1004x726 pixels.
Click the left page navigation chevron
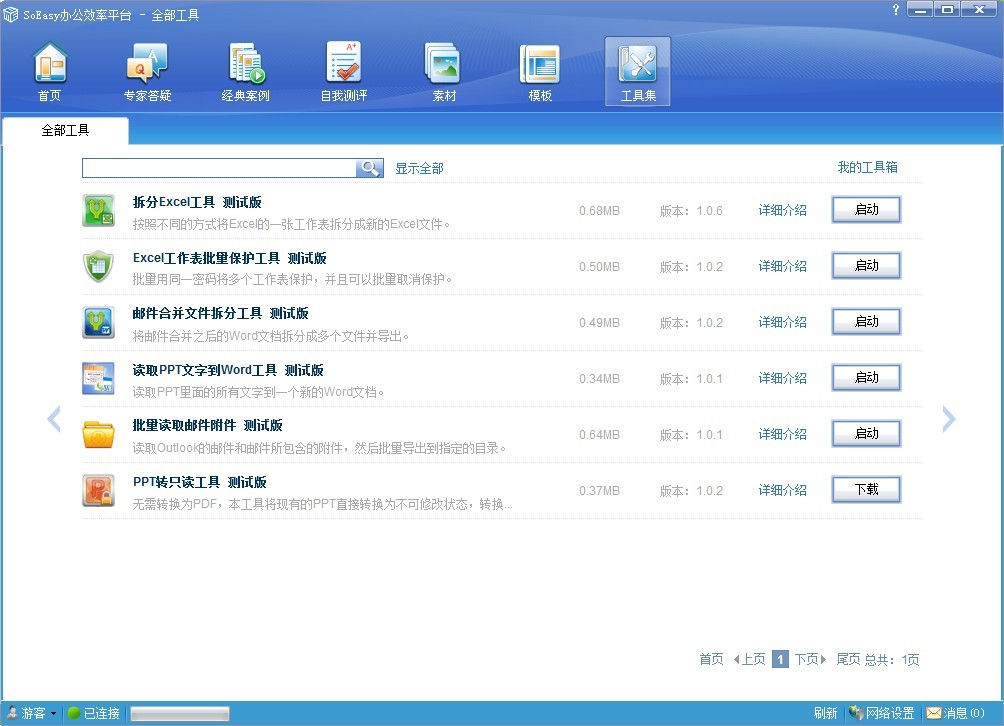55,419
